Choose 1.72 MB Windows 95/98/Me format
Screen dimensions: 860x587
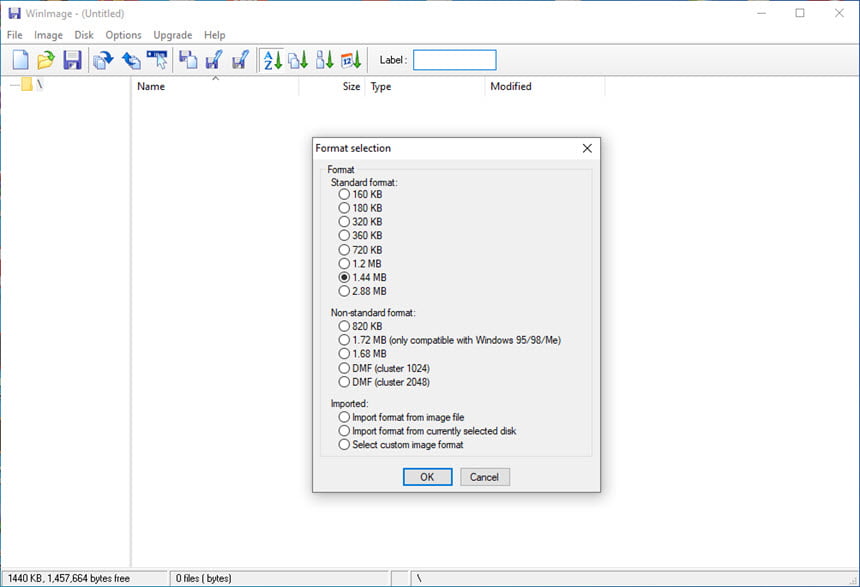[x=450, y=340]
